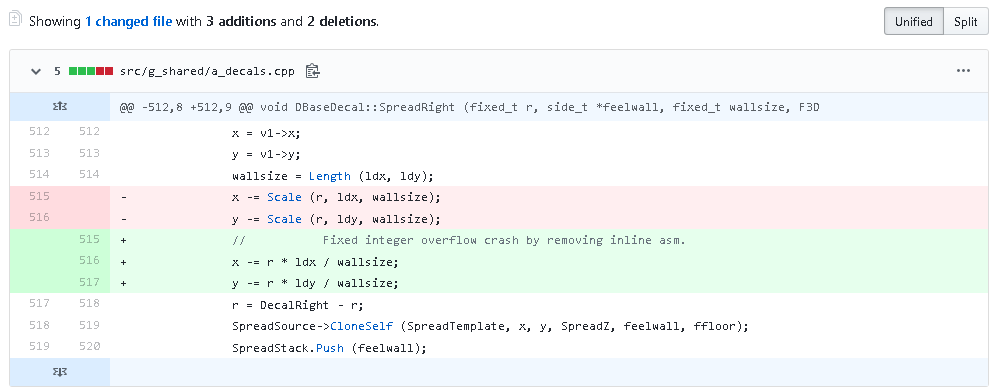Switch to Unified diff view
The height and width of the screenshot is (390, 997).
(x=914, y=21)
